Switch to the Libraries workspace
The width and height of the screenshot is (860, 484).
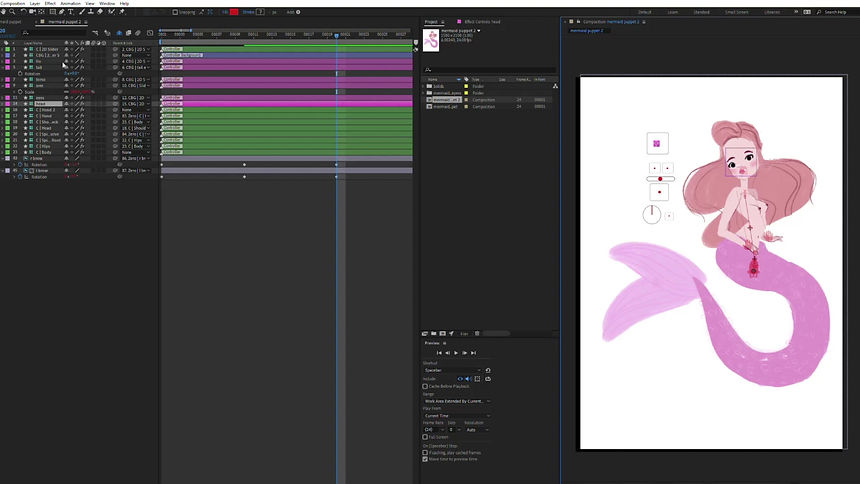coord(772,12)
